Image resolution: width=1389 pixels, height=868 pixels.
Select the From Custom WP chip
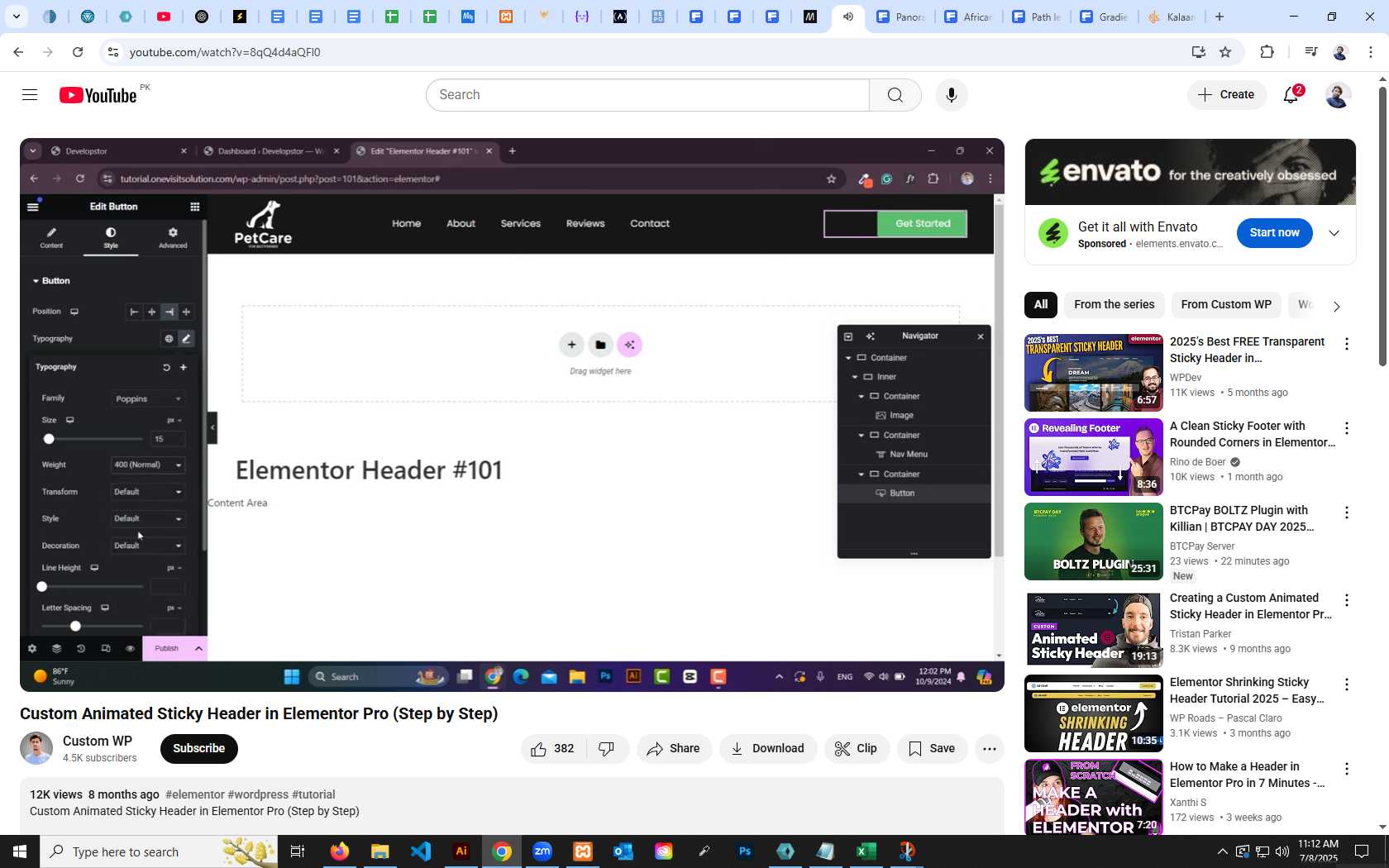[1226, 305]
